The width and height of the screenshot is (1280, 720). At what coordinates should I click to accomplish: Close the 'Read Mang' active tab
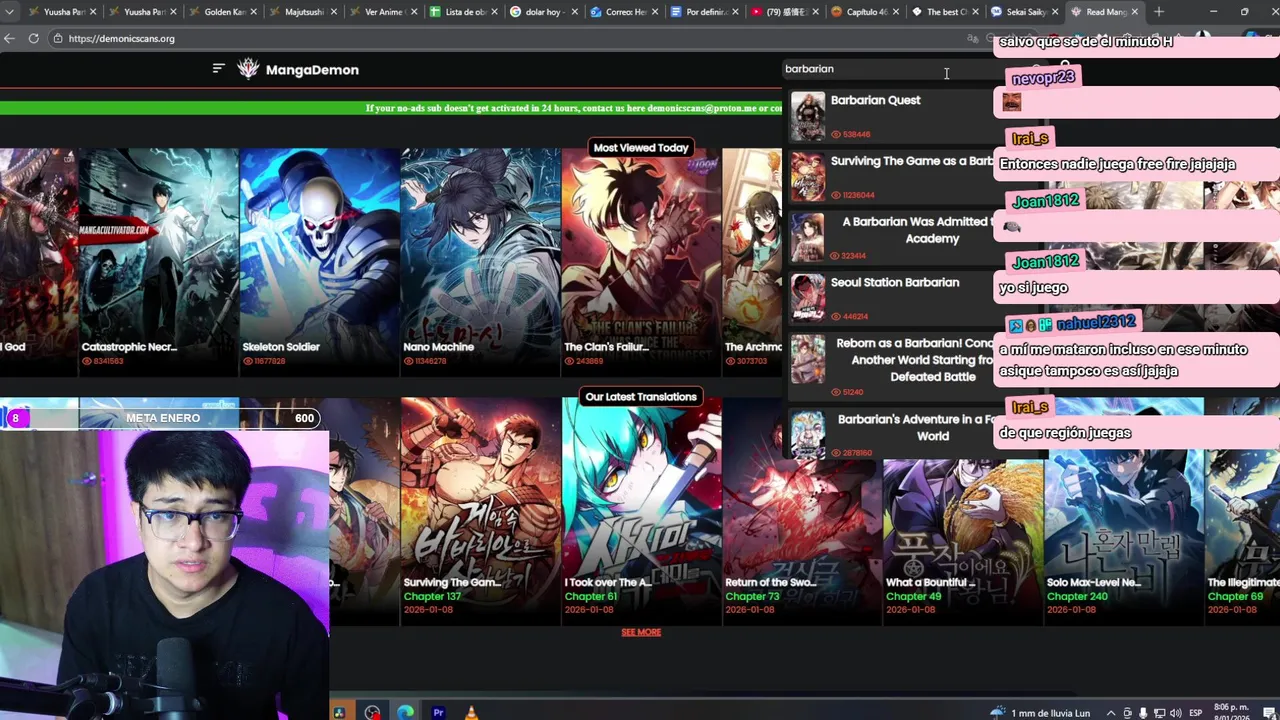1135,12
